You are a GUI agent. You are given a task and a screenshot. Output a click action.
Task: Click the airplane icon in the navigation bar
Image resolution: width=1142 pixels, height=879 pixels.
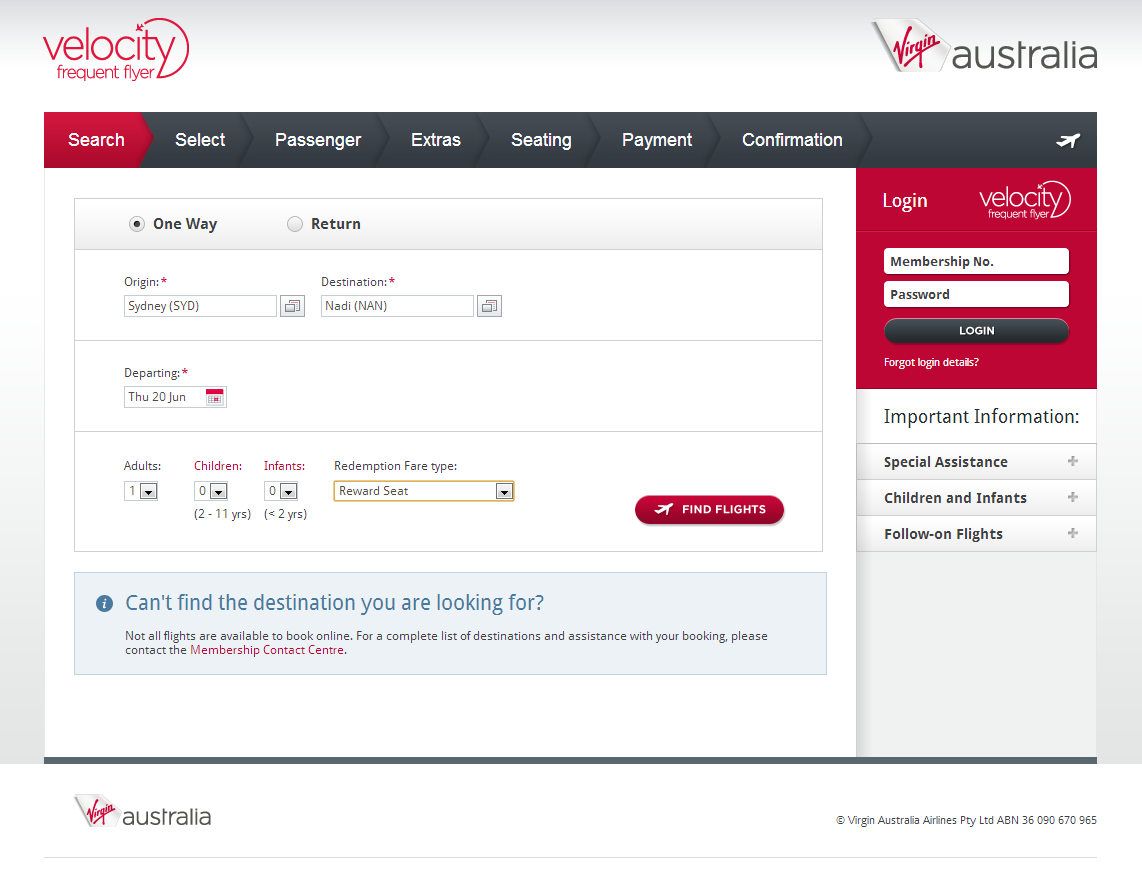1068,140
